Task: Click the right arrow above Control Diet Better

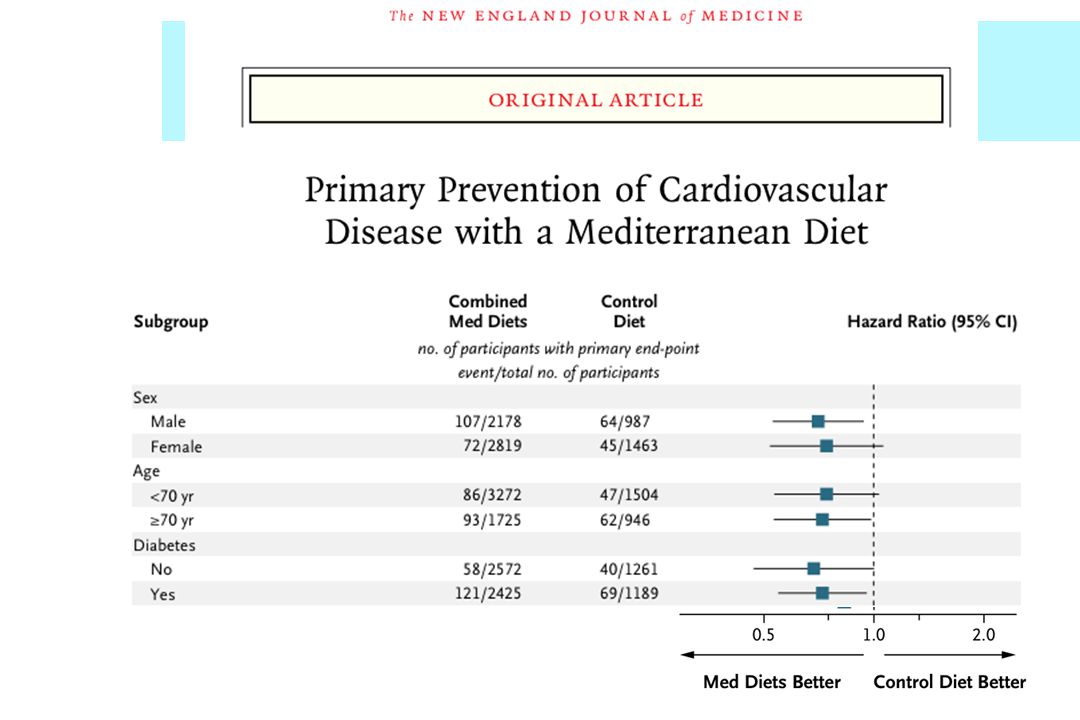Action: pos(950,655)
